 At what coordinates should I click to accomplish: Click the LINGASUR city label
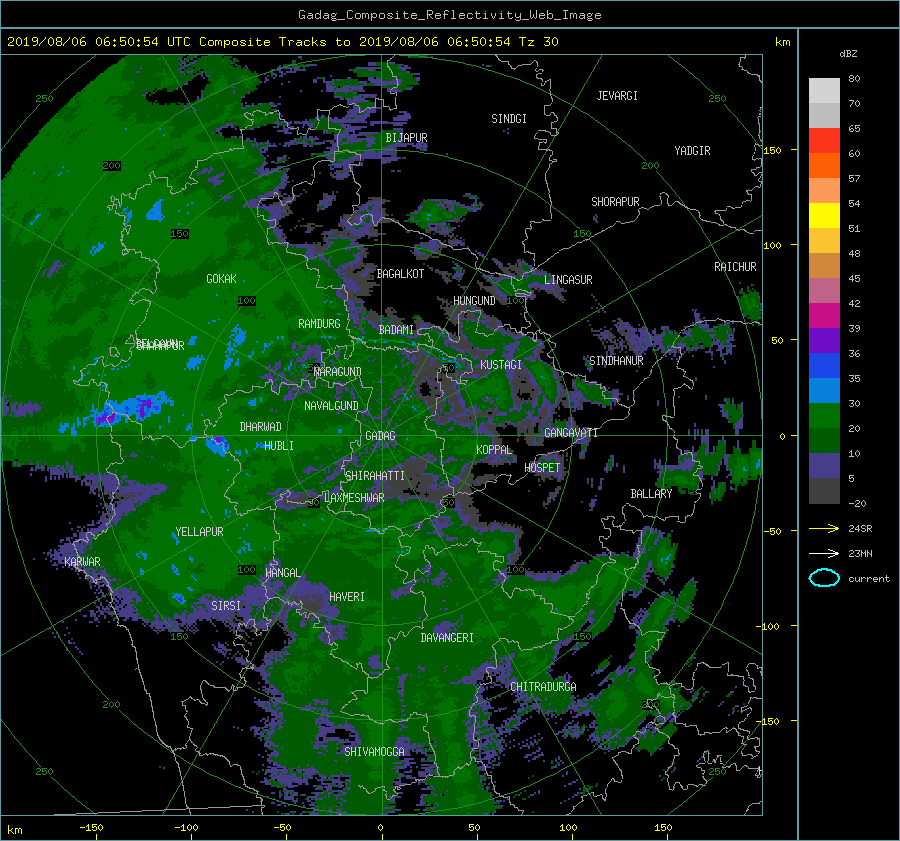pos(568,280)
